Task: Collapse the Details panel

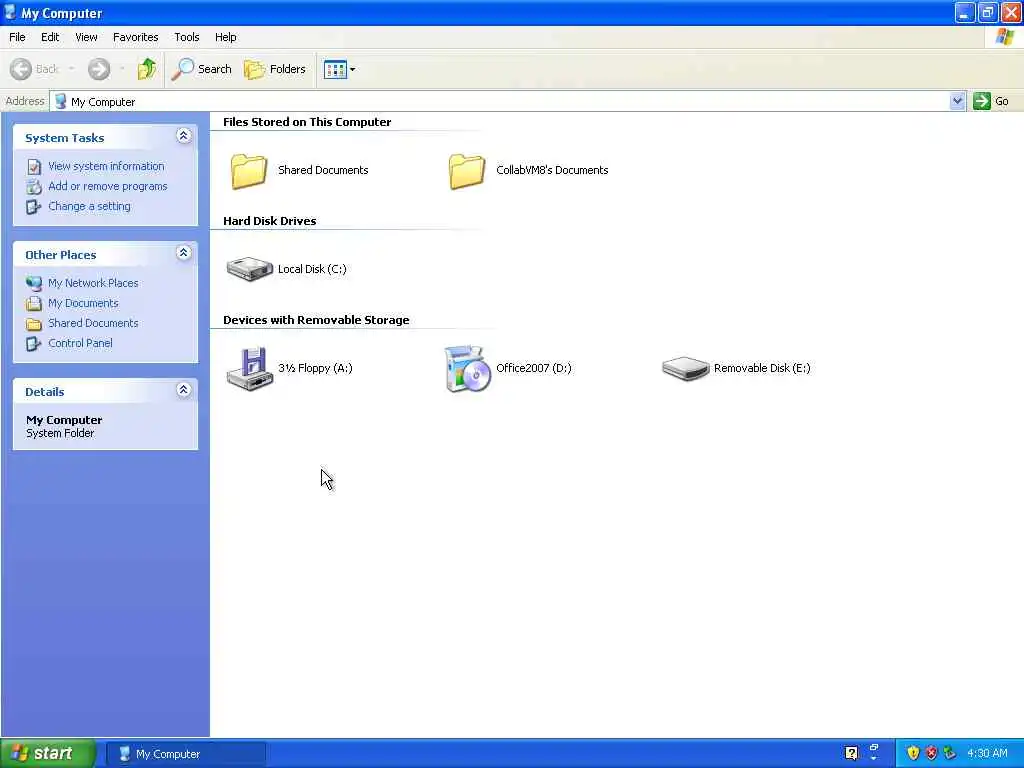Action: pos(184,390)
